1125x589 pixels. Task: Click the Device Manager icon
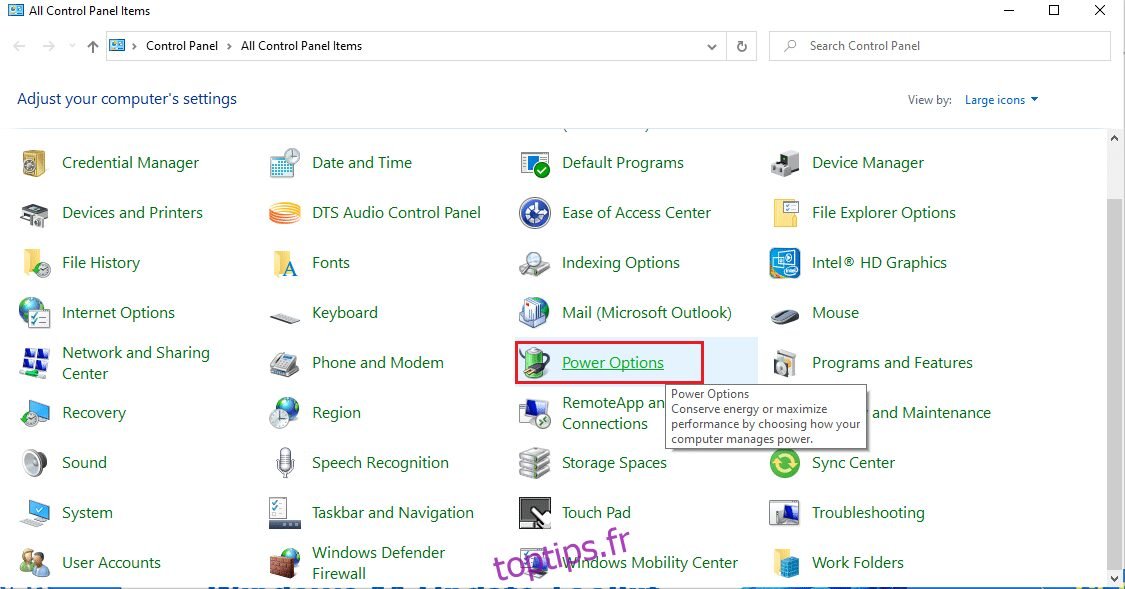[x=785, y=163]
